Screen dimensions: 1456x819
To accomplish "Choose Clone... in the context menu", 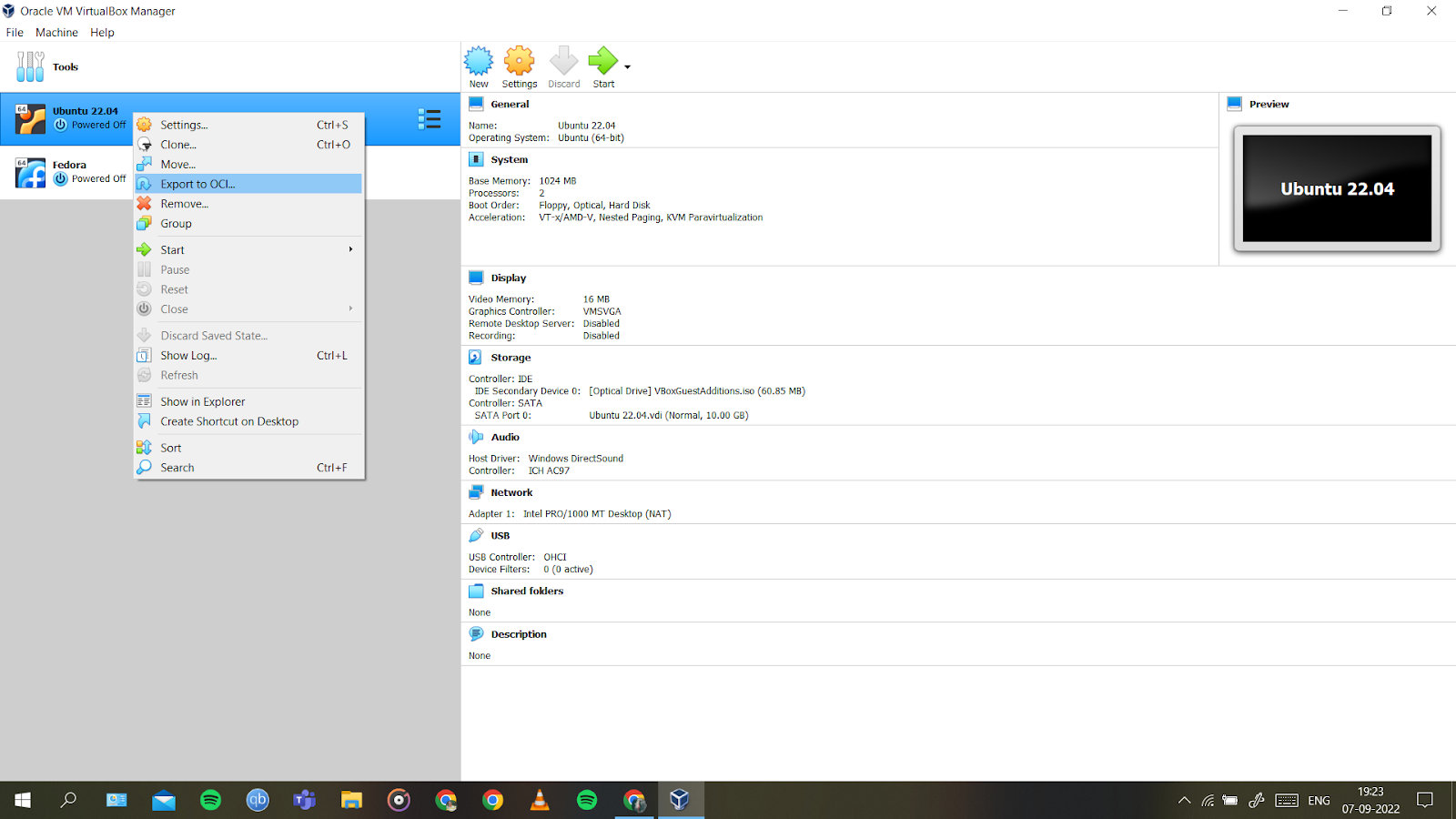I will point(248,145).
